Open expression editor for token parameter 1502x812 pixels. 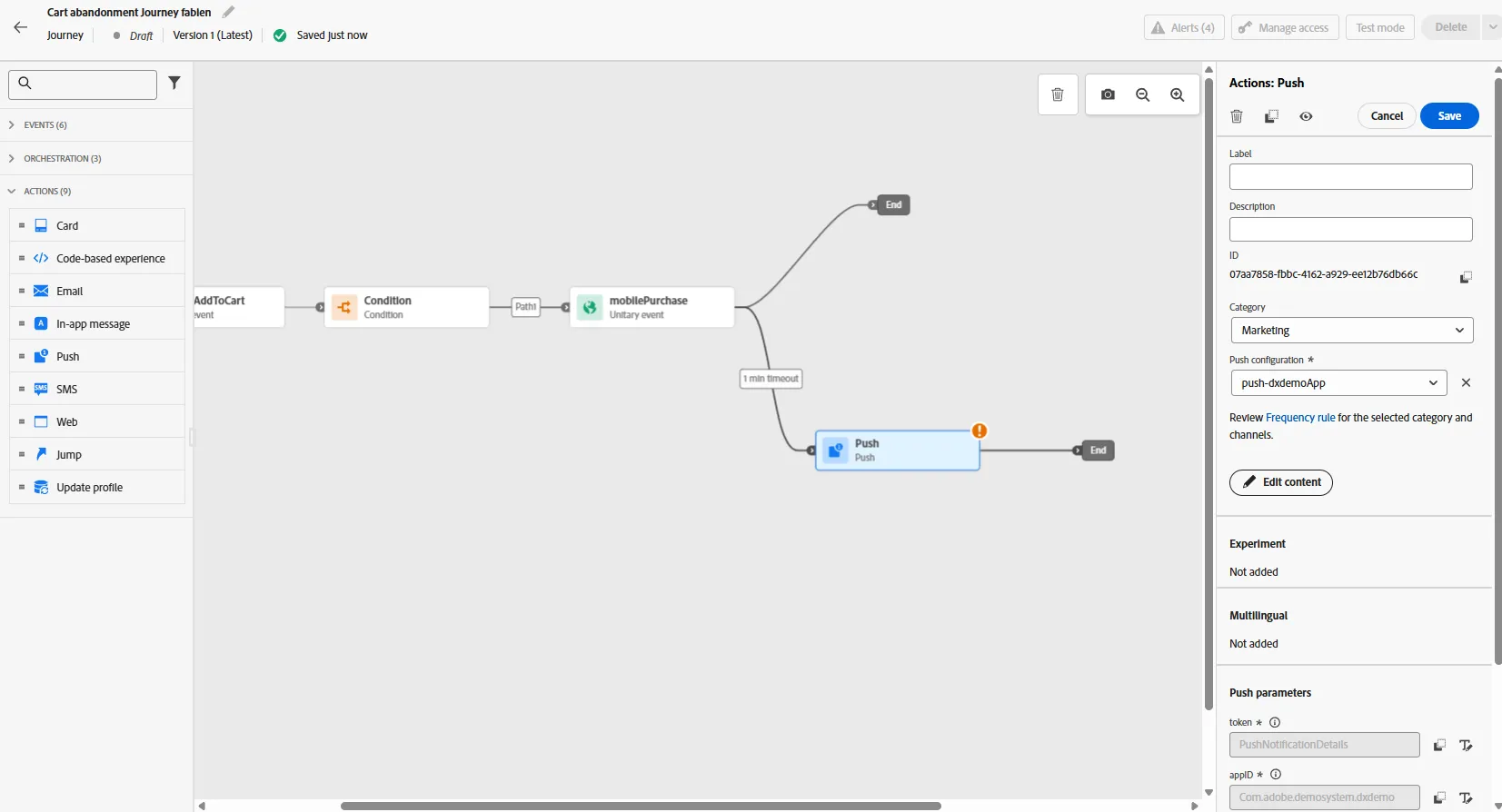click(1466, 746)
